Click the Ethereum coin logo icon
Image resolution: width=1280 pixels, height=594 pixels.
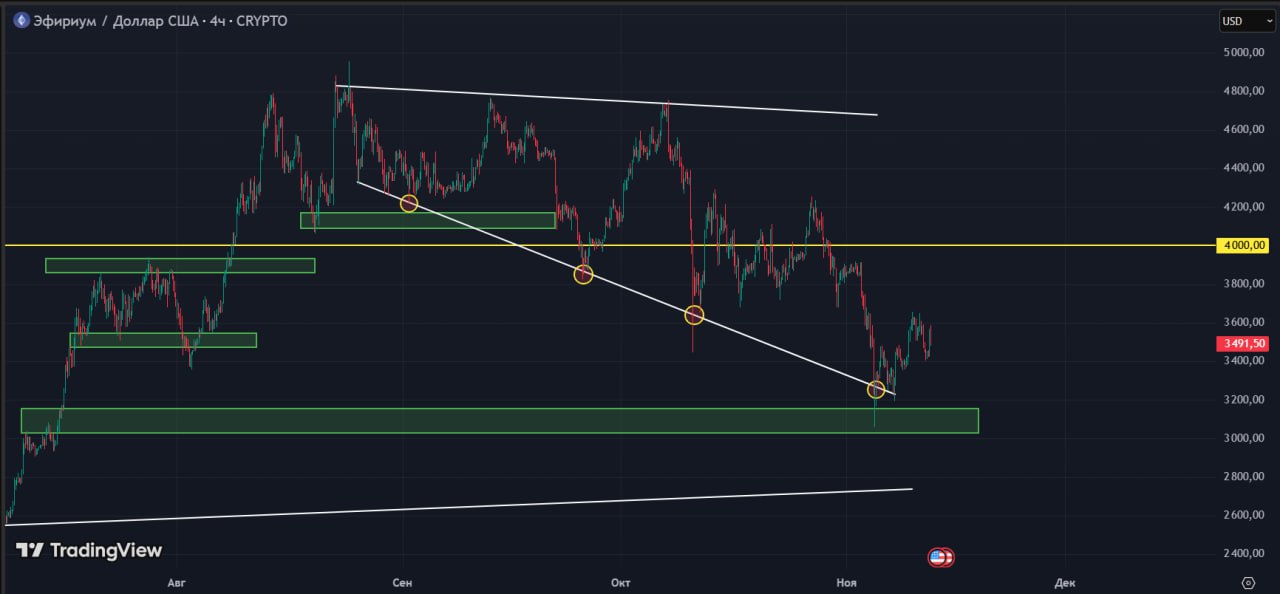[21, 21]
